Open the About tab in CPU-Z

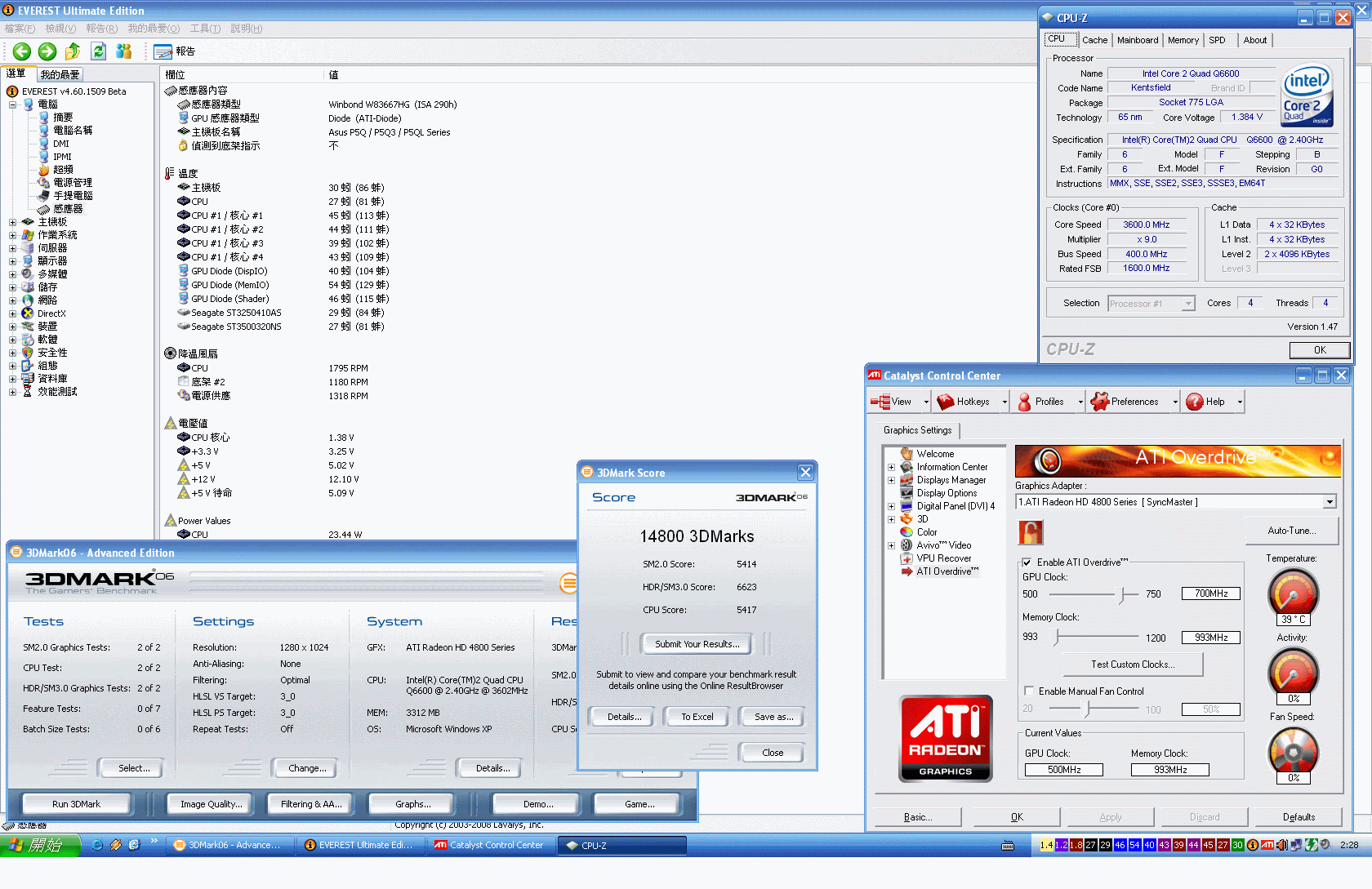click(x=1255, y=40)
